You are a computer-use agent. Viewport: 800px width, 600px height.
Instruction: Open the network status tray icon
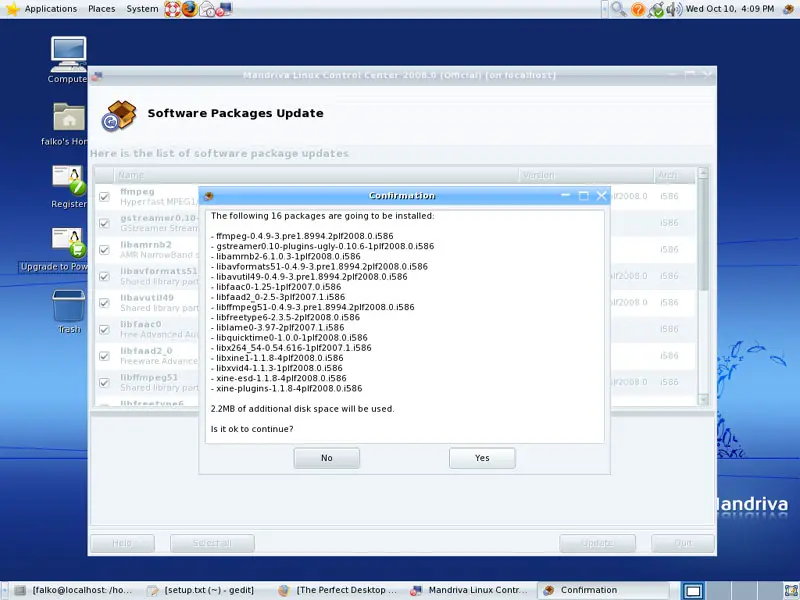[x=656, y=9]
